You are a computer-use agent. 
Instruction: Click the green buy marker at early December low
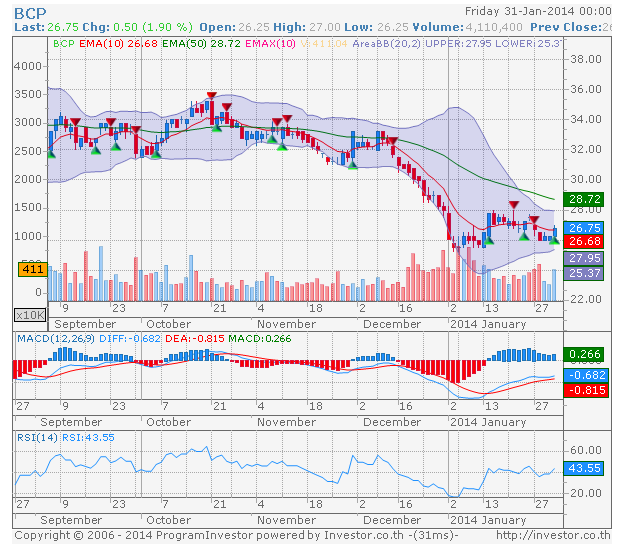pos(352,165)
